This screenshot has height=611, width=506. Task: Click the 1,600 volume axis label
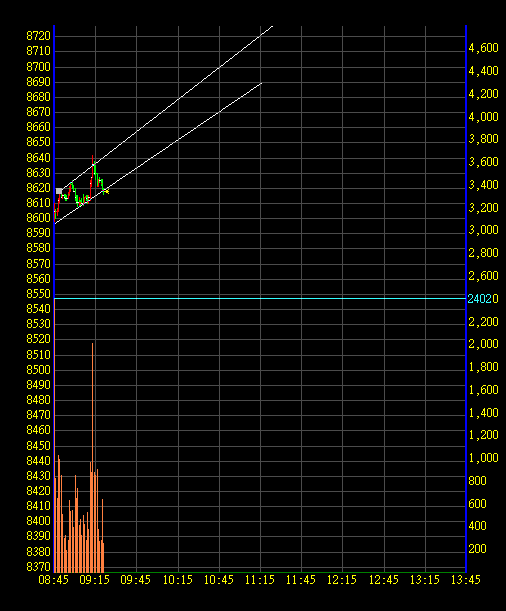click(x=483, y=390)
